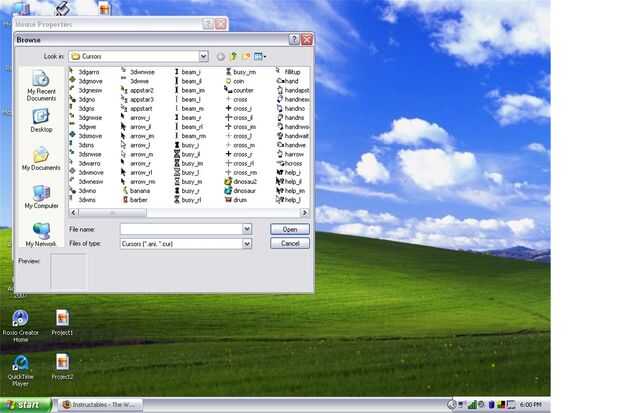Select the hand cursor file
Viewport: 620px width, 413px height.
point(287,81)
